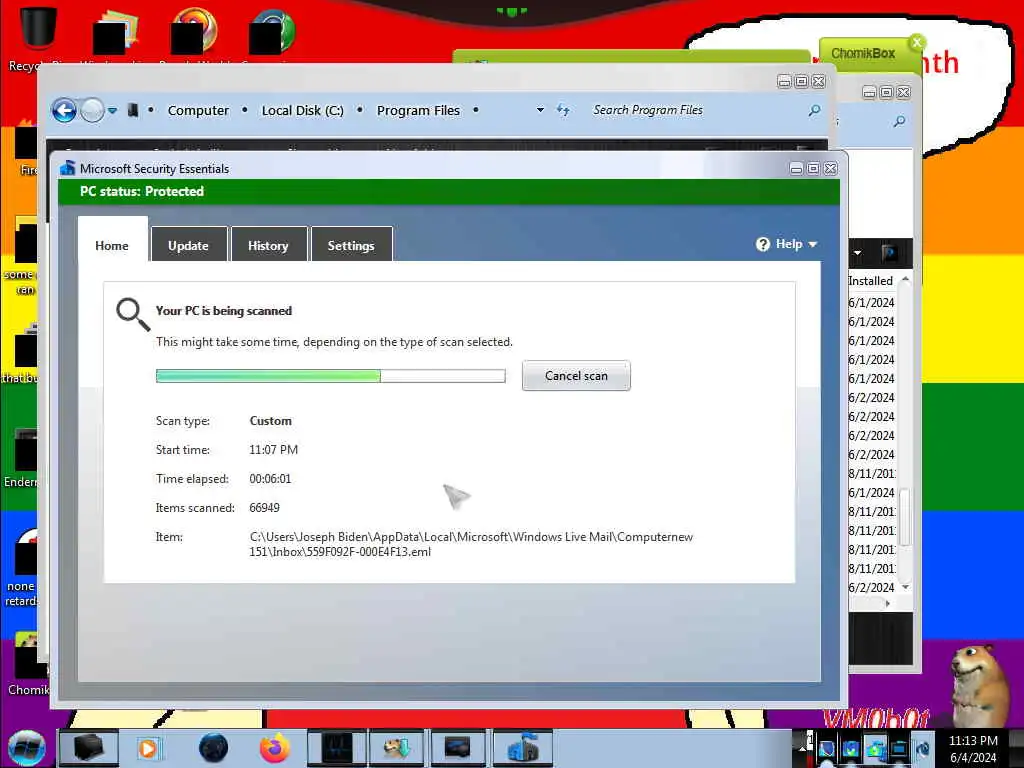The width and height of the screenshot is (1024, 768).
Task: Click the horizontal scroll right arrow below the installed list
Action: pyautogui.click(x=887, y=603)
